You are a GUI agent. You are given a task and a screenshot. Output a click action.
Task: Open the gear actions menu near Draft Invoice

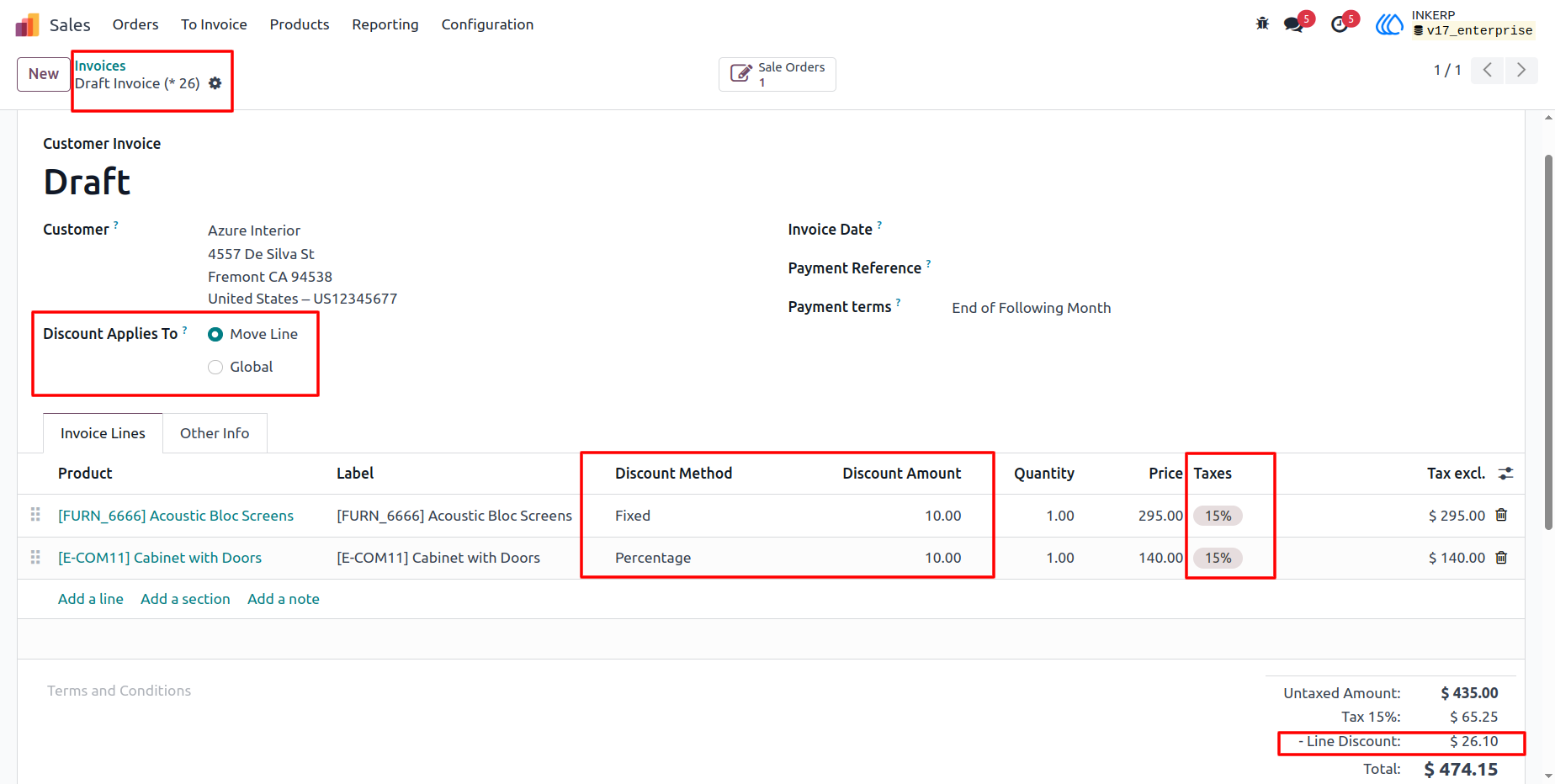click(215, 83)
